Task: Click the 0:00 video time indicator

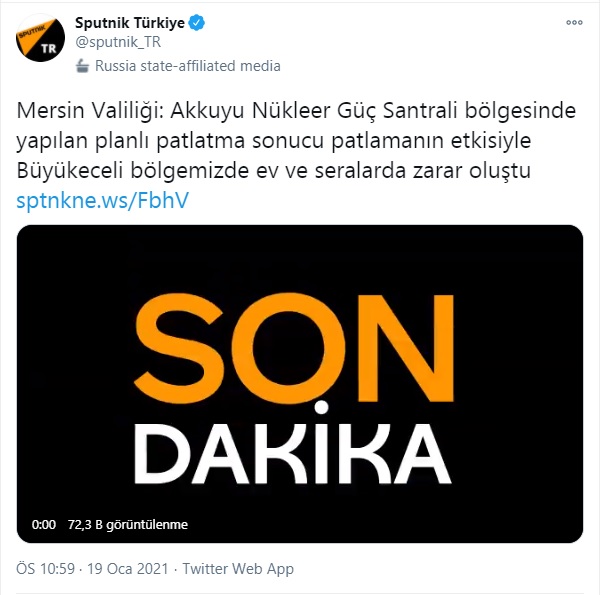Action: (44, 525)
